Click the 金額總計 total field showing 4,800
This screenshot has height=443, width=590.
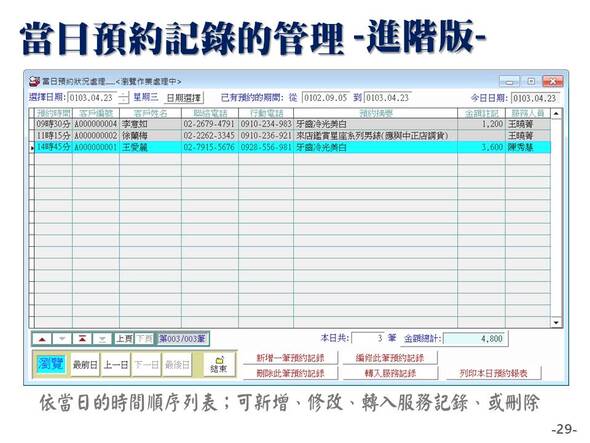(476, 338)
